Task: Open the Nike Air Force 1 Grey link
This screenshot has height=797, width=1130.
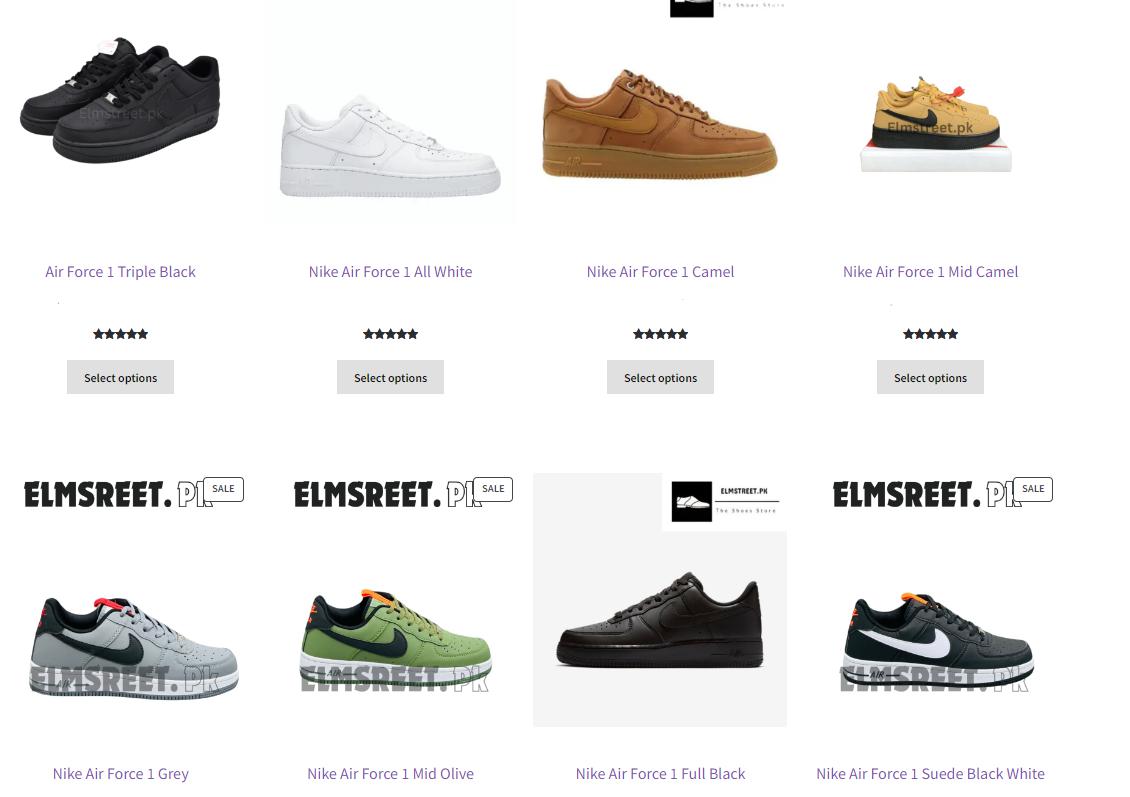Action: click(120, 774)
